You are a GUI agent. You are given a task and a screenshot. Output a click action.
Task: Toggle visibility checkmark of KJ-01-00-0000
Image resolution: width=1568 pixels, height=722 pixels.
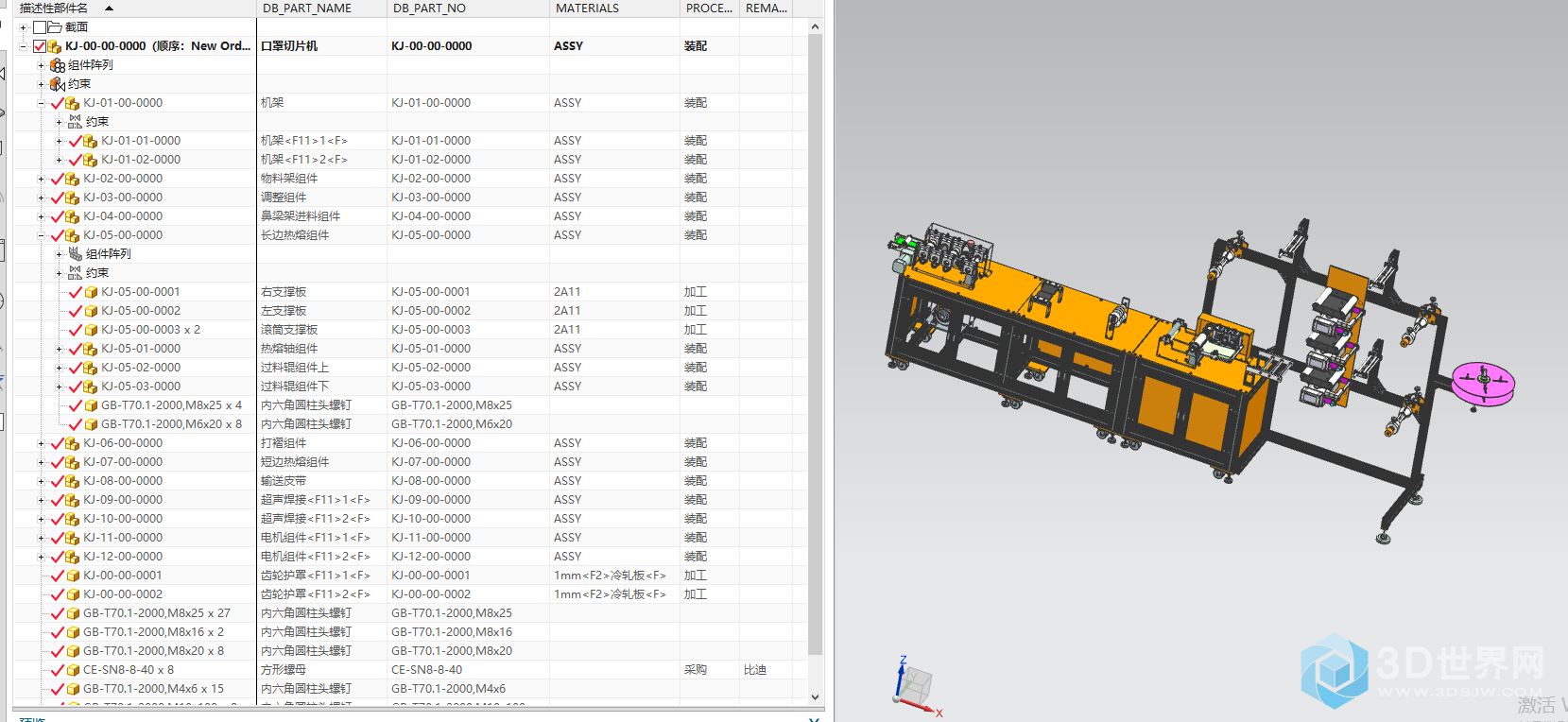(57, 103)
